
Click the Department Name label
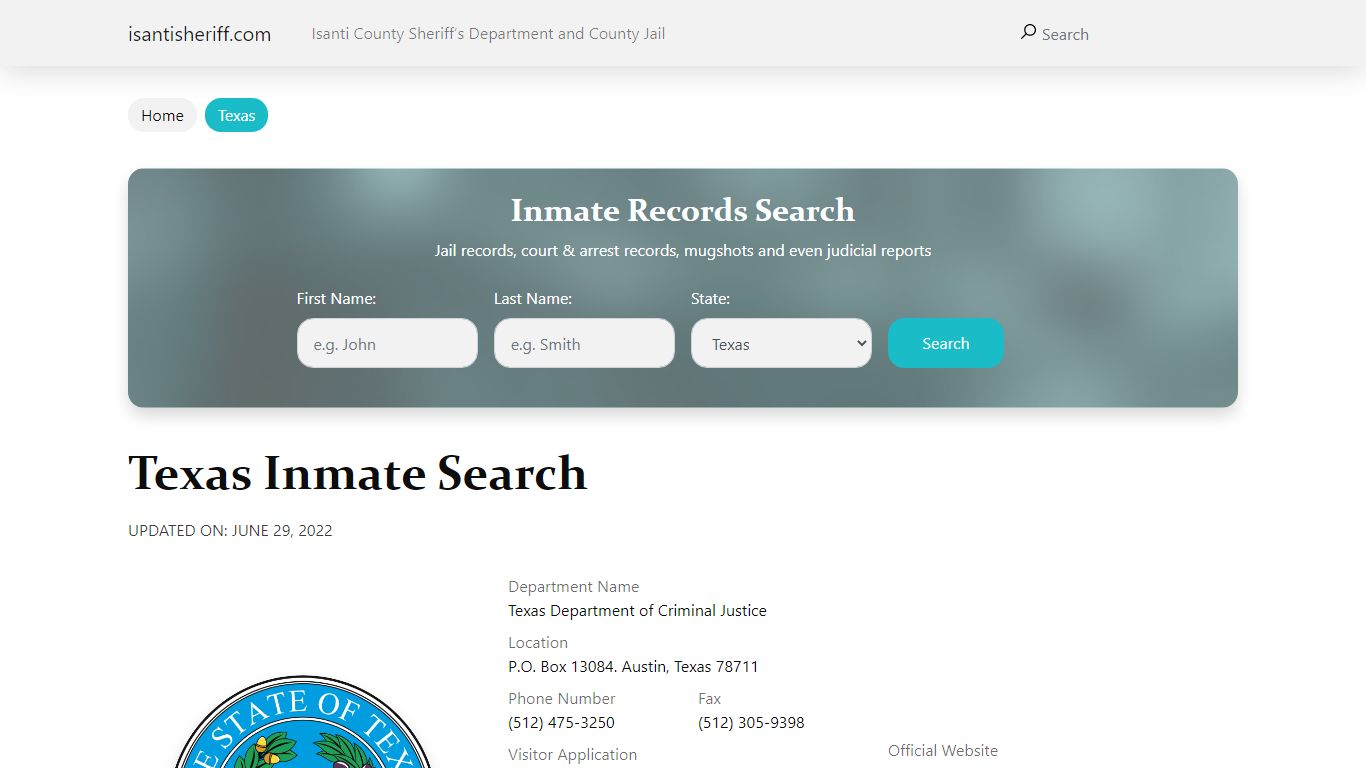click(x=573, y=586)
